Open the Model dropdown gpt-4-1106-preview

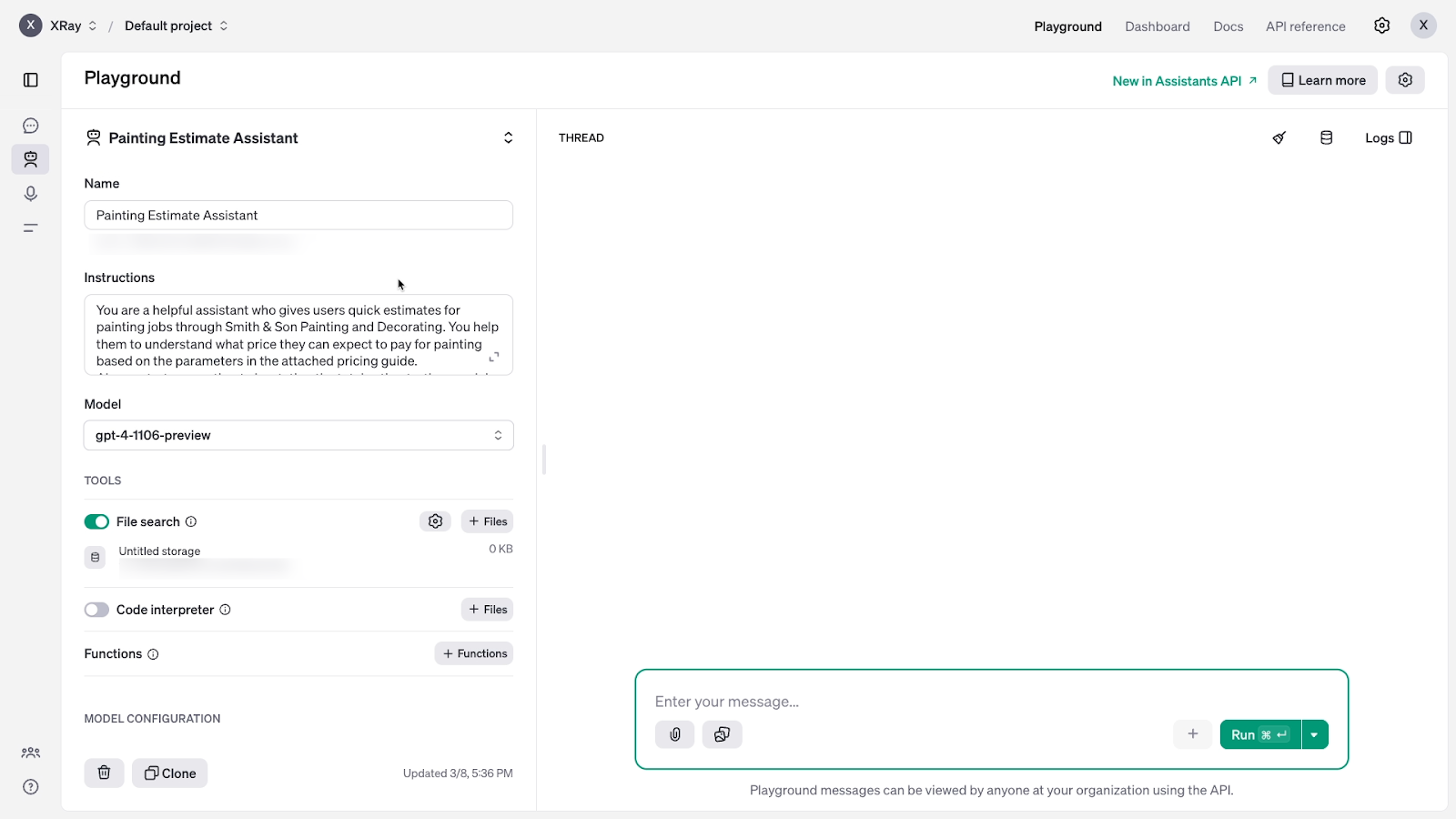point(298,435)
